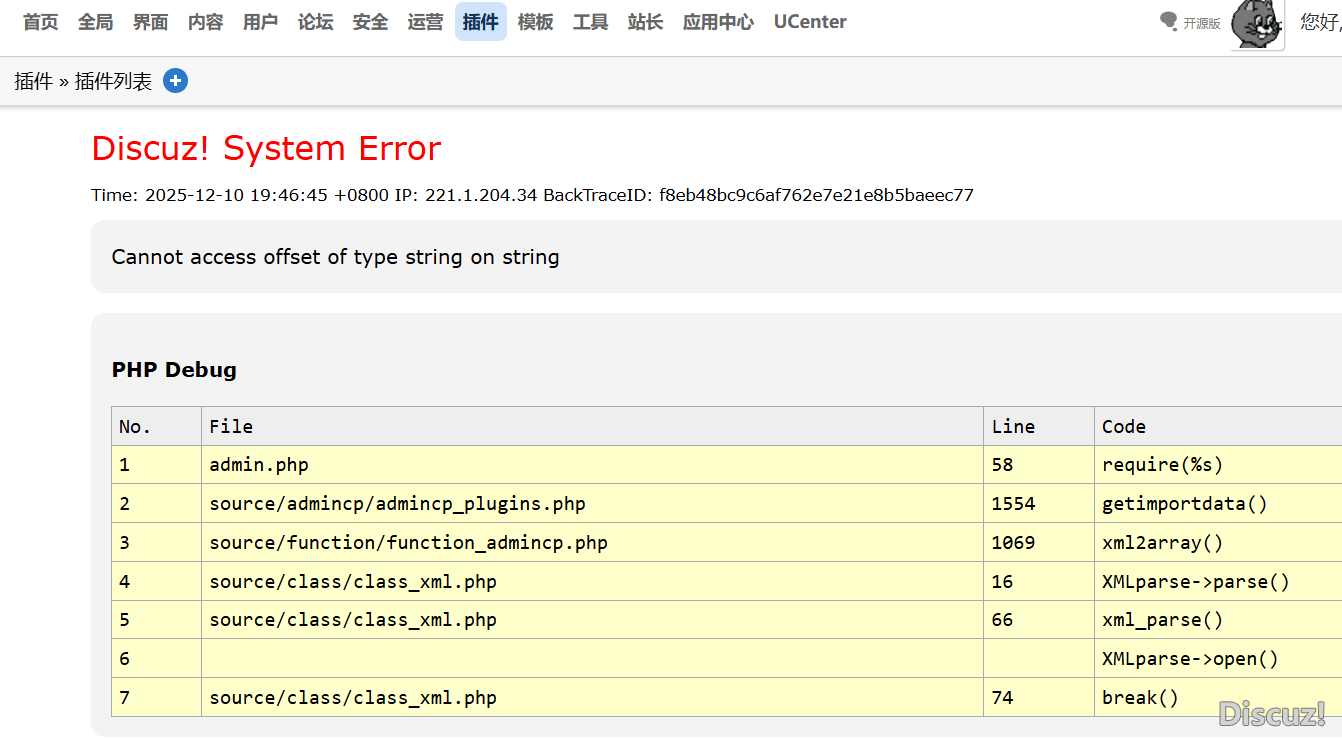Screen dimensions: 1342x738
Task: Click the UCenter menu item
Action: (x=810, y=22)
